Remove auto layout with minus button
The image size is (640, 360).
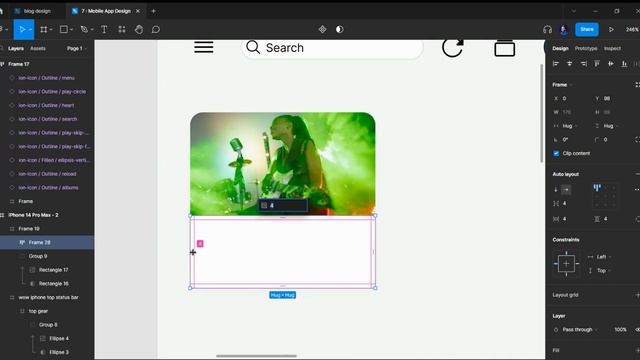point(638,174)
